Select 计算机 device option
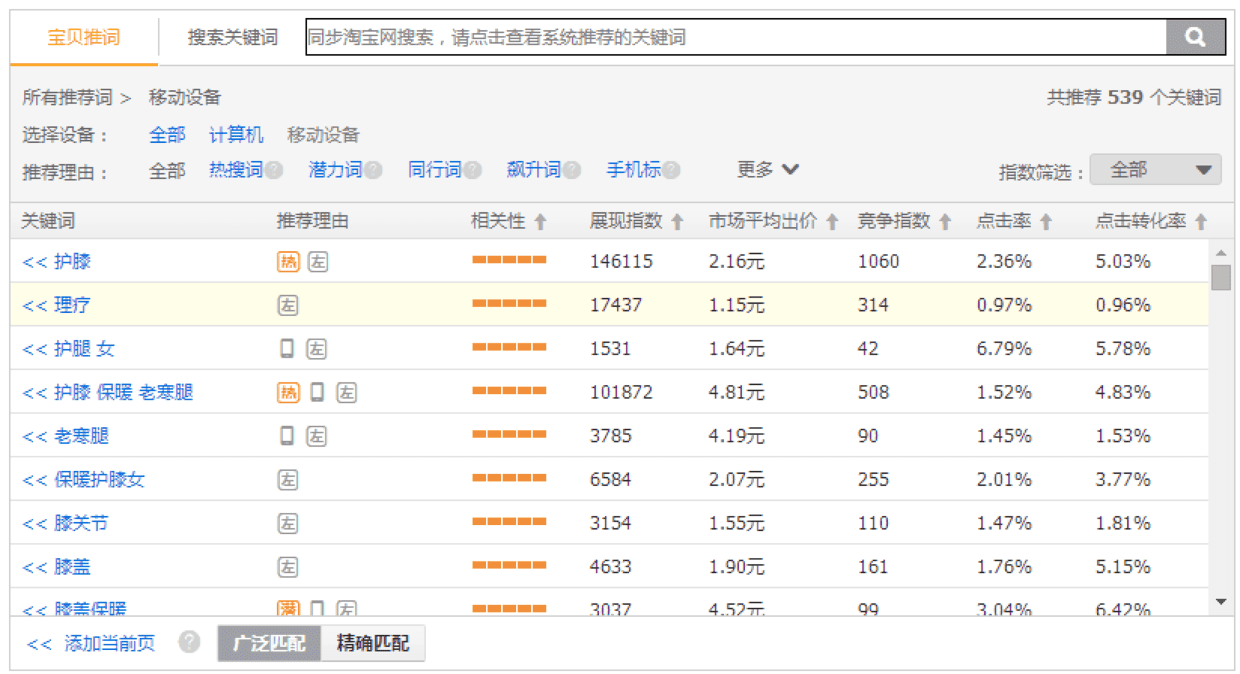Screen dimensions: 1240x674 [x=236, y=135]
